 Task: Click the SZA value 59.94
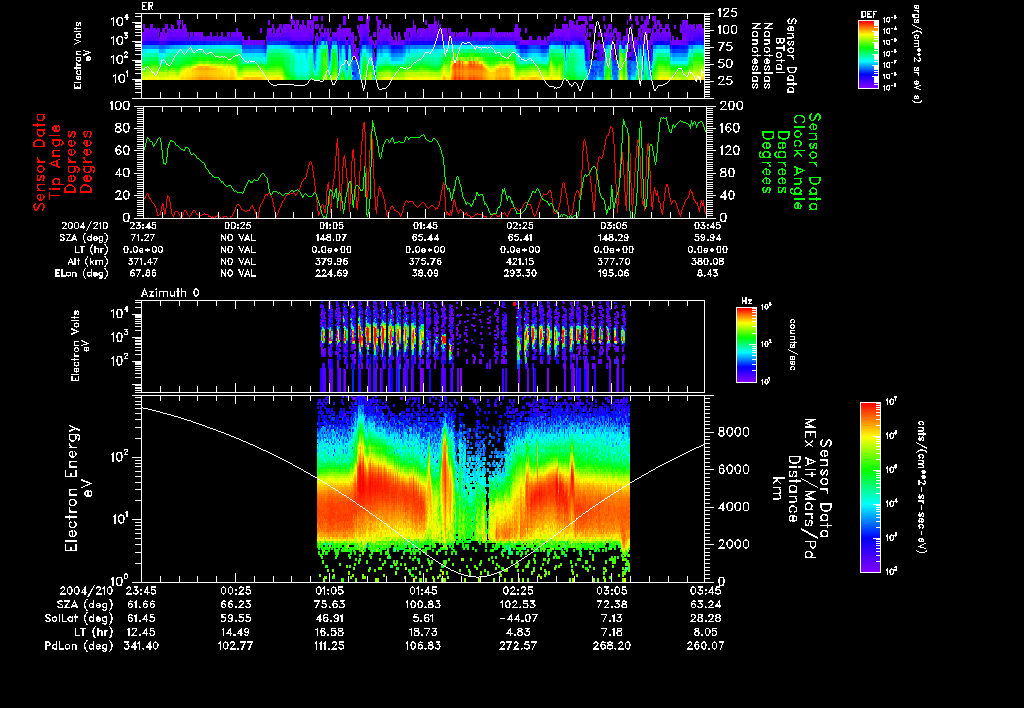point(707,237)
